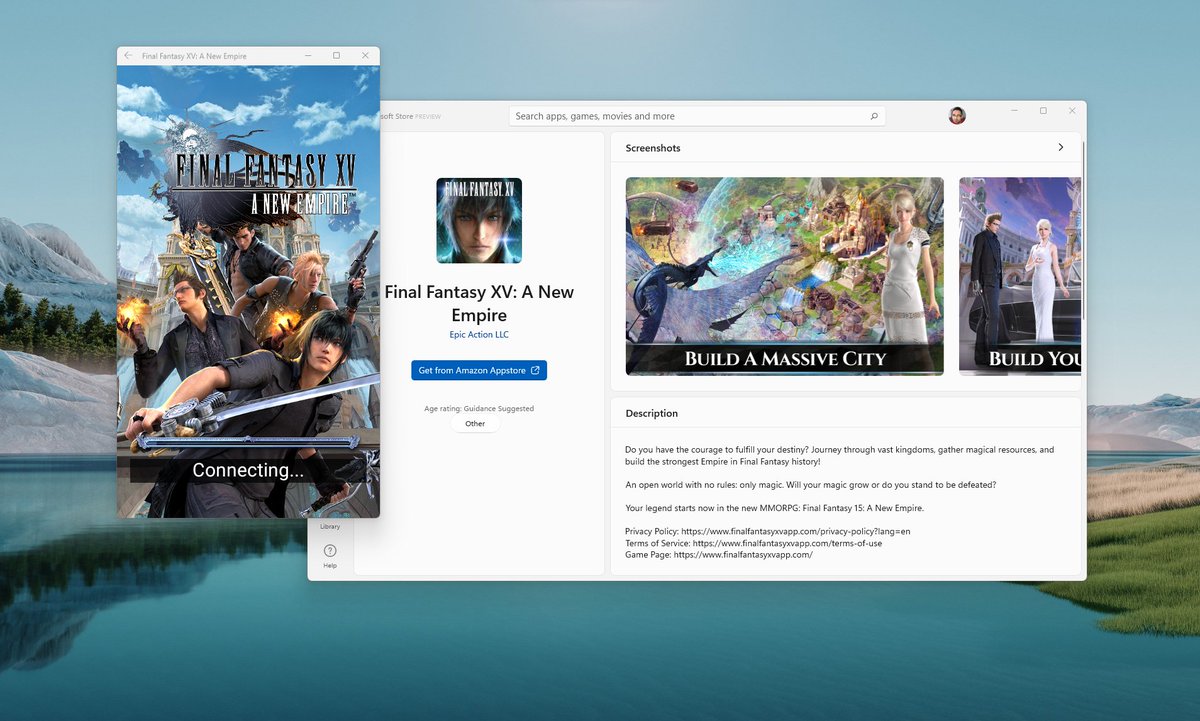Open the Build a Massive City screenshot
This screenshot has width=1200, height=721.
[785, 276]
